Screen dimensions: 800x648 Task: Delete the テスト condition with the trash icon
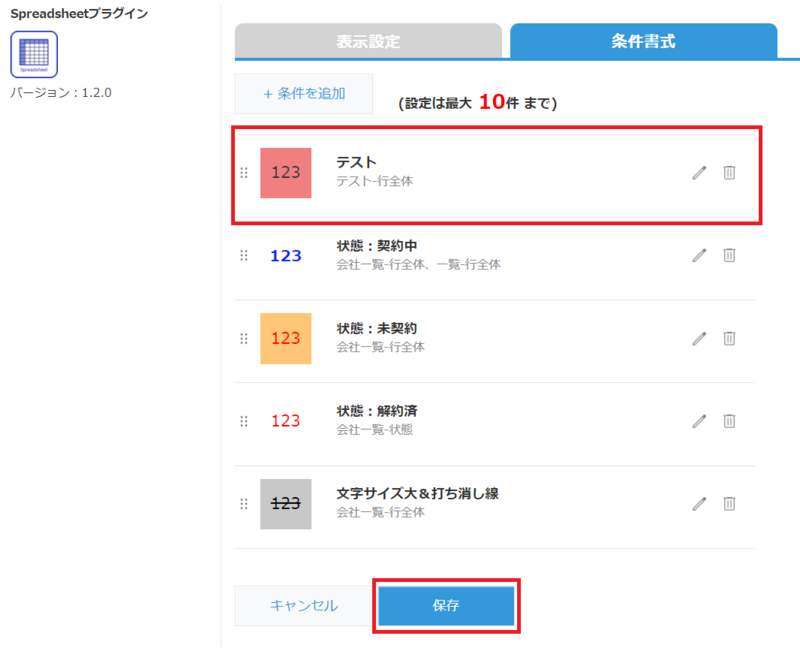[x=729, y=172]
